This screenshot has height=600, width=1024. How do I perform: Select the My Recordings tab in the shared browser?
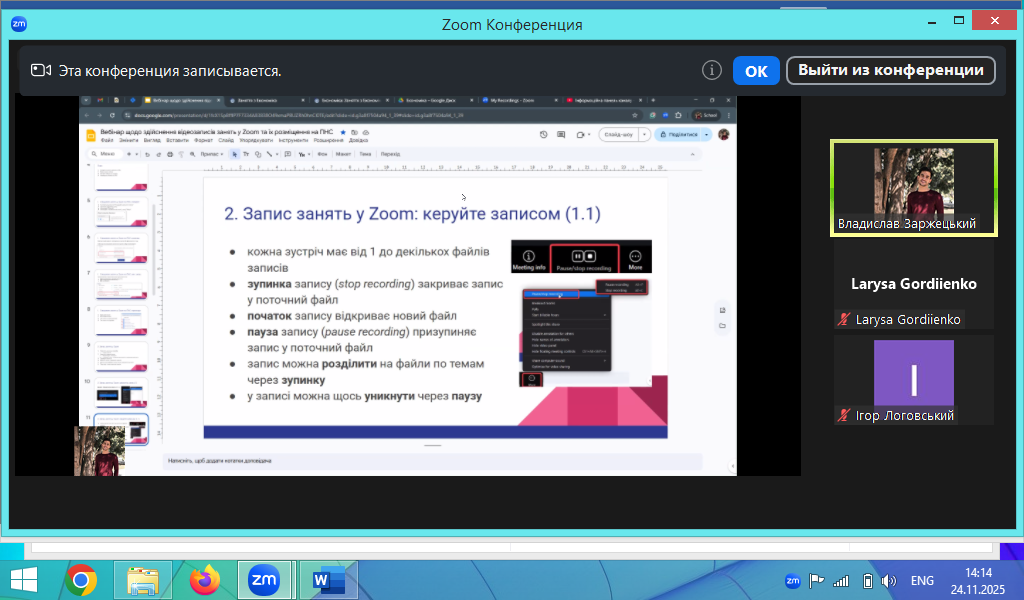(x=512, y=101)
